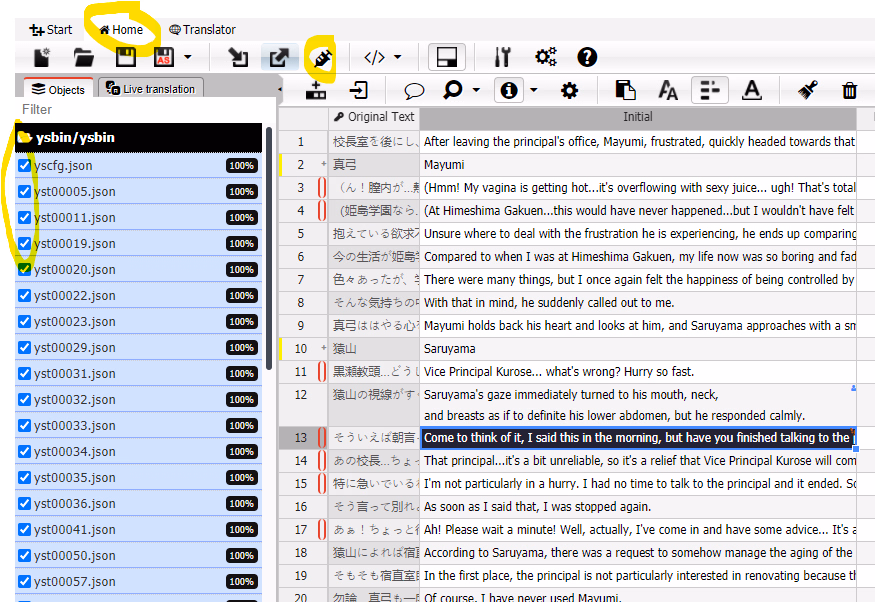Open the Save As dropdown arrow
The image size is (875, 602).
point(187,57)
